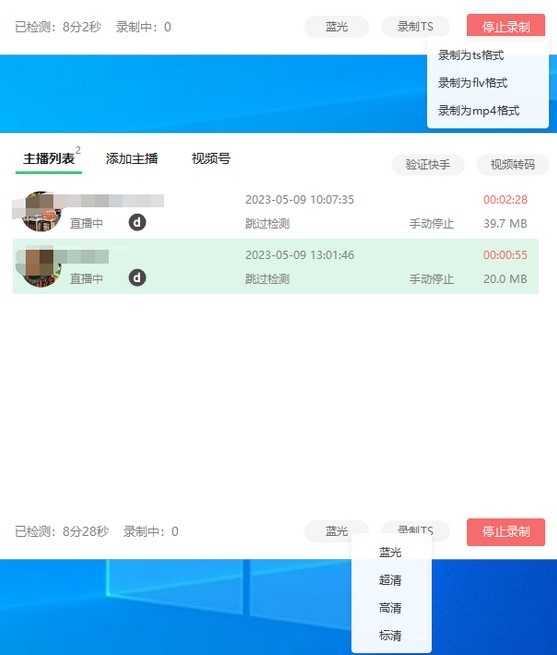Select 标清 quality option
Image resolution: width=557 pixels, height=655 pixels.
[390, 635]
